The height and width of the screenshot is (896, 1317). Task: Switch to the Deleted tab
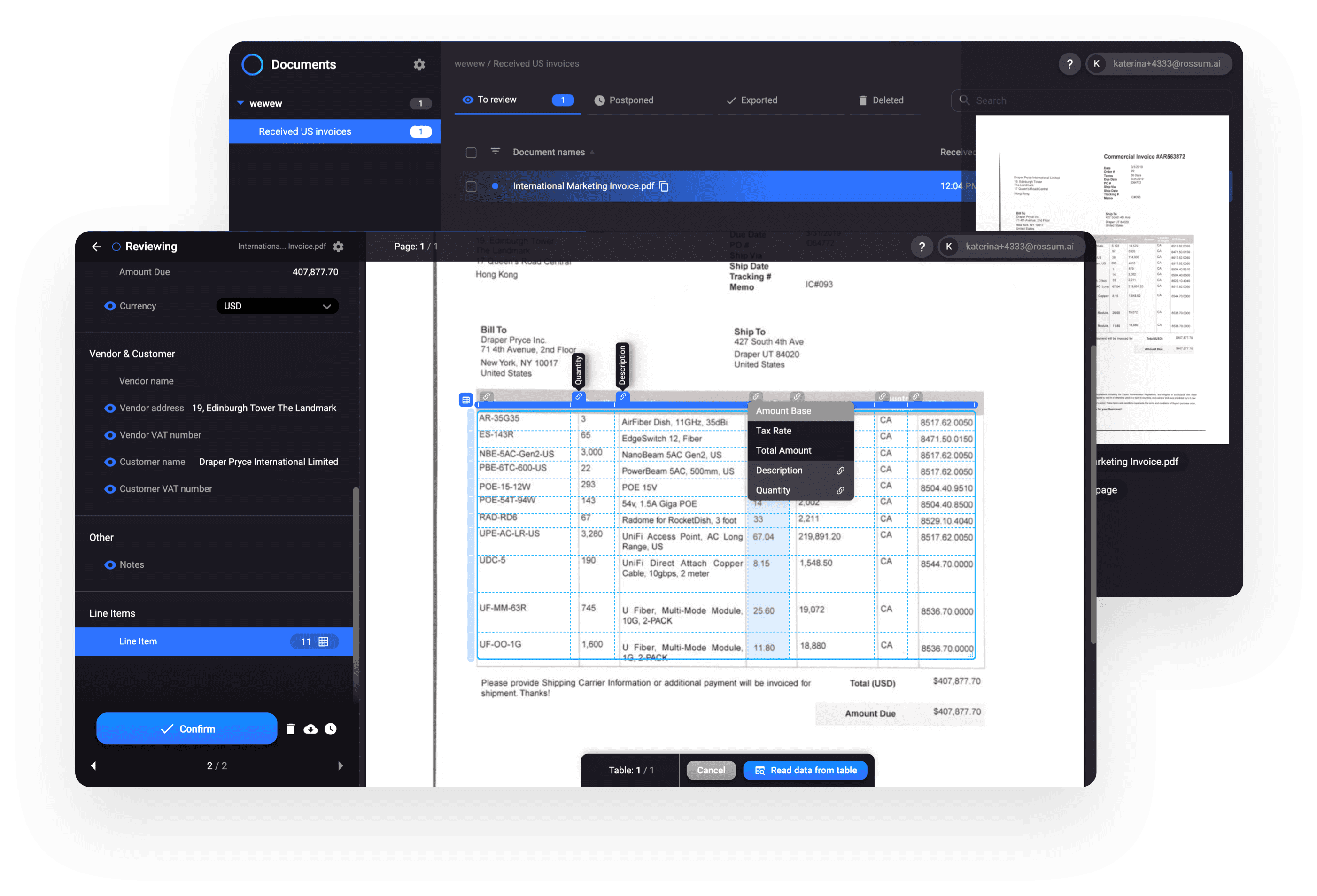(884, 100)
